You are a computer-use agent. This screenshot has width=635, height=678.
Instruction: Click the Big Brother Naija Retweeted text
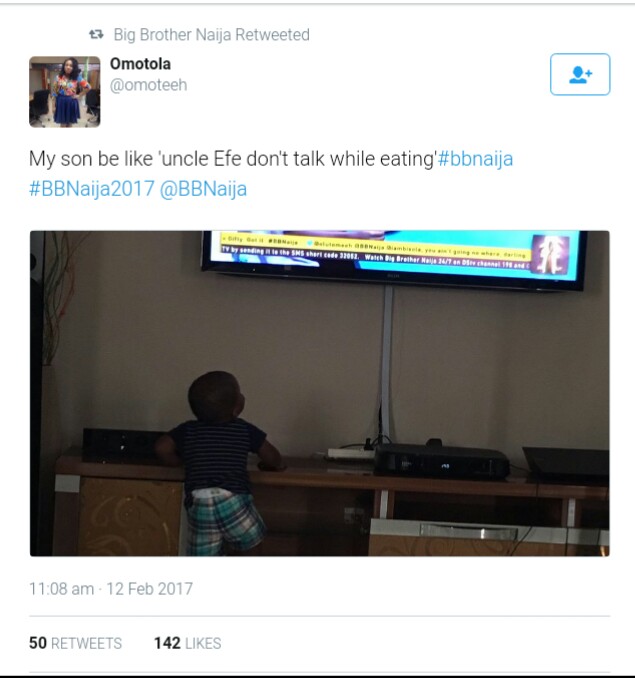click(211, 35)
